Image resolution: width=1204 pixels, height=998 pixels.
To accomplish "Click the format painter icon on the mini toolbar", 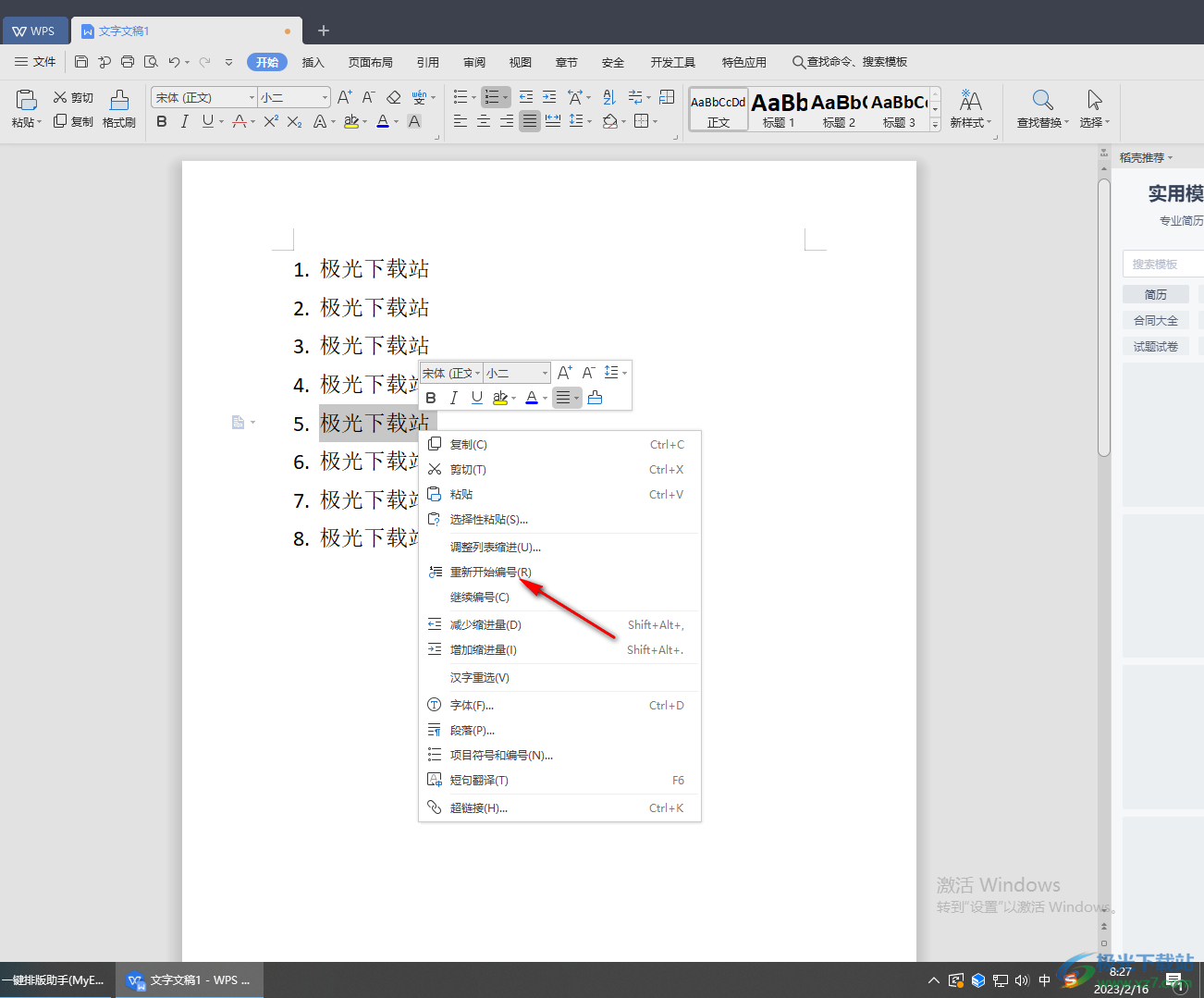I will pos(595,398).
